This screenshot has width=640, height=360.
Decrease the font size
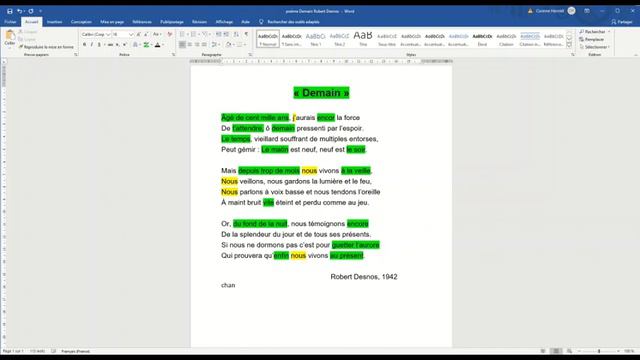[x=146, y=34]
